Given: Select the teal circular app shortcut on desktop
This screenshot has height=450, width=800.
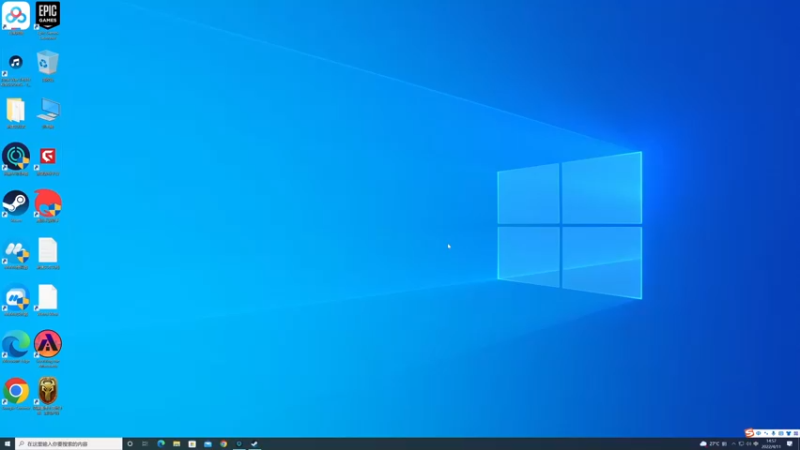Looking at the screenshot, I should (16, 156).
